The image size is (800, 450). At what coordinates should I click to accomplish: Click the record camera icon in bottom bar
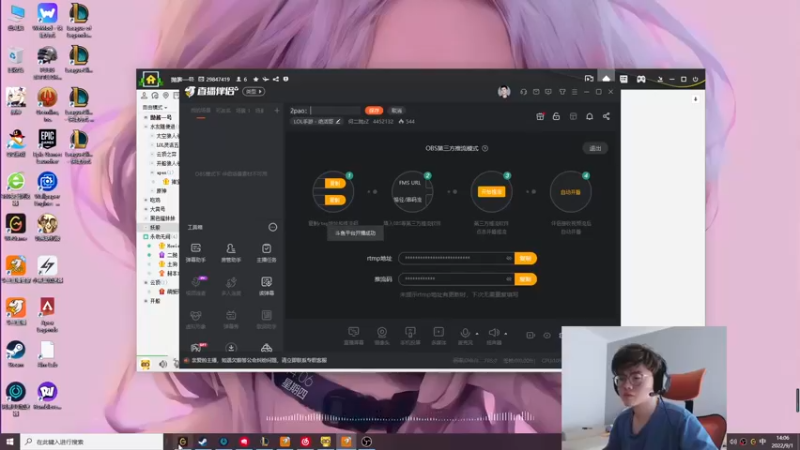tap(531, 335)
